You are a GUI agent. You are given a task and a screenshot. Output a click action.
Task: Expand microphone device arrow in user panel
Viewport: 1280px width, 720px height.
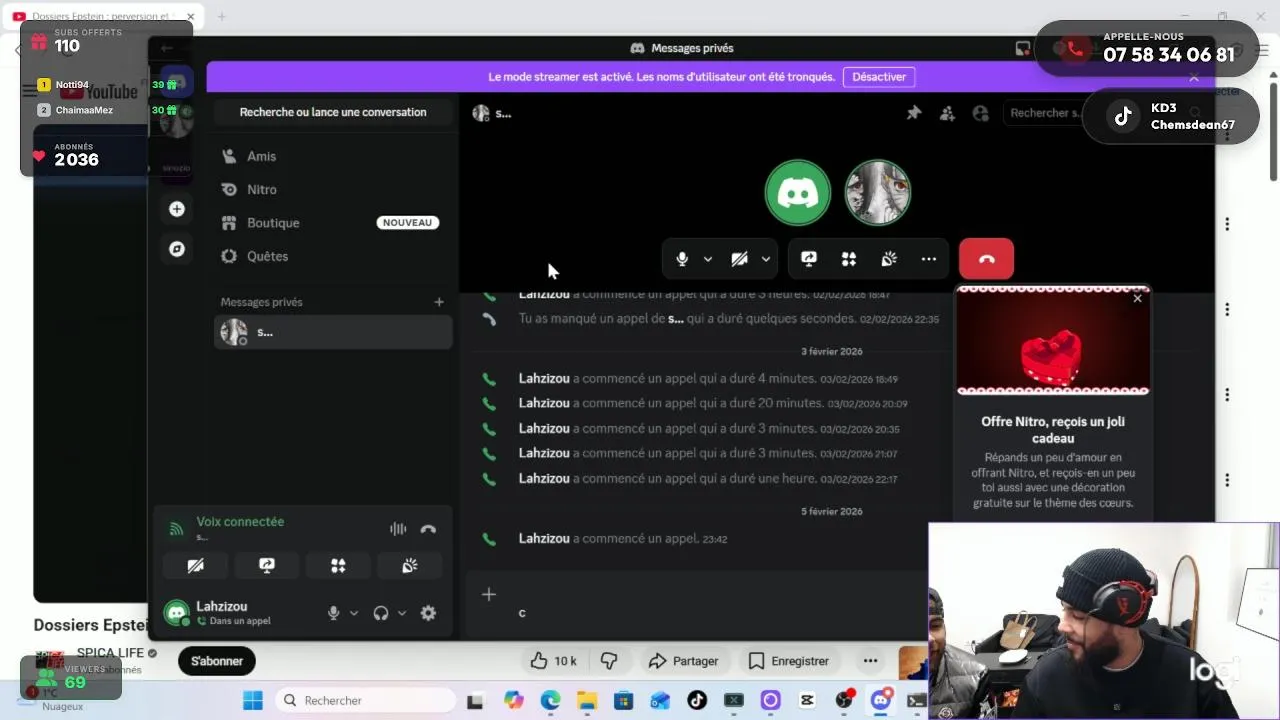point(353,613)
